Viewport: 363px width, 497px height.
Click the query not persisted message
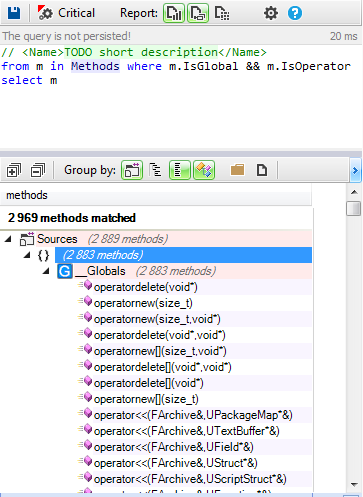click(67, 36)
